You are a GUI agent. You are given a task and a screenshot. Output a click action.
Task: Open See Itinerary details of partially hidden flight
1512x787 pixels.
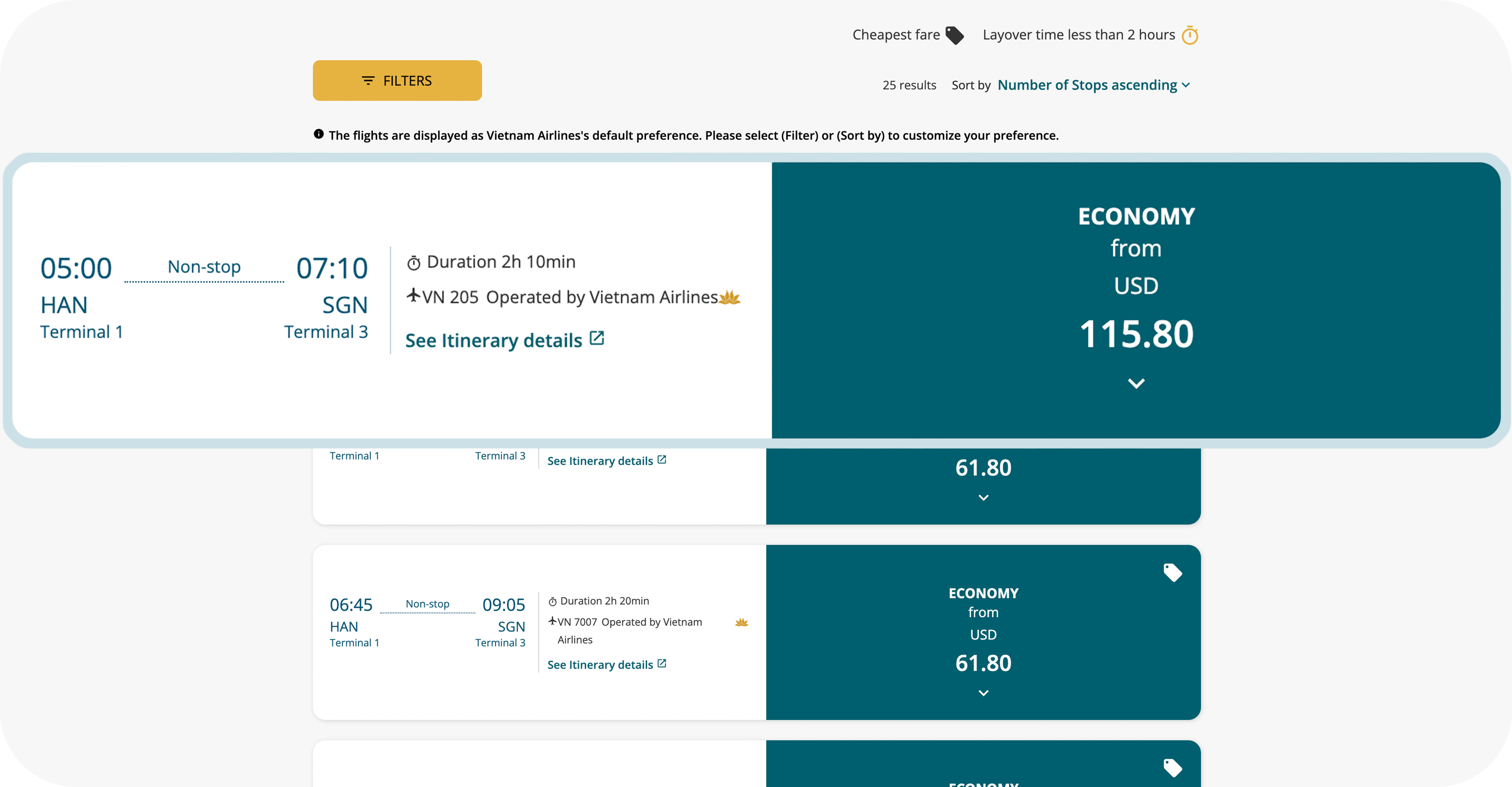[600, 461]
